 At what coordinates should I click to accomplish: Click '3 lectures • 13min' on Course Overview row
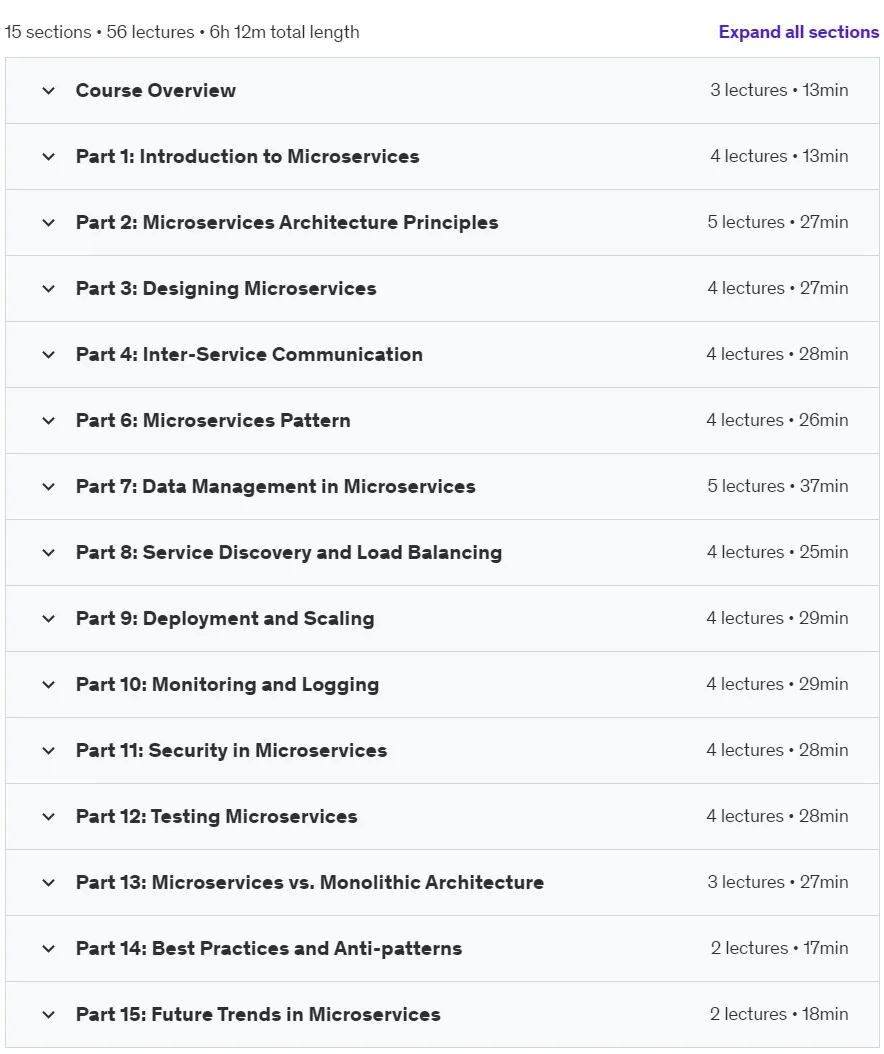779,90
